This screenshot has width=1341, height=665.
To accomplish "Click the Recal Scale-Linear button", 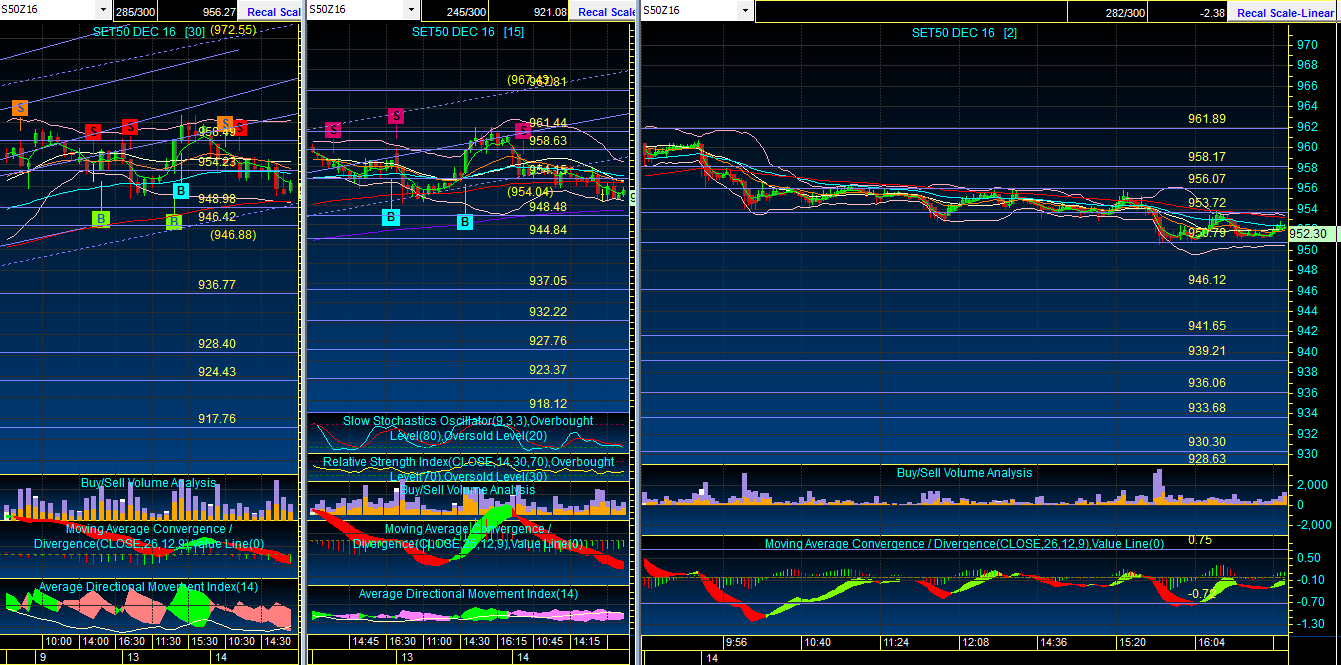I will [1286, 12].
